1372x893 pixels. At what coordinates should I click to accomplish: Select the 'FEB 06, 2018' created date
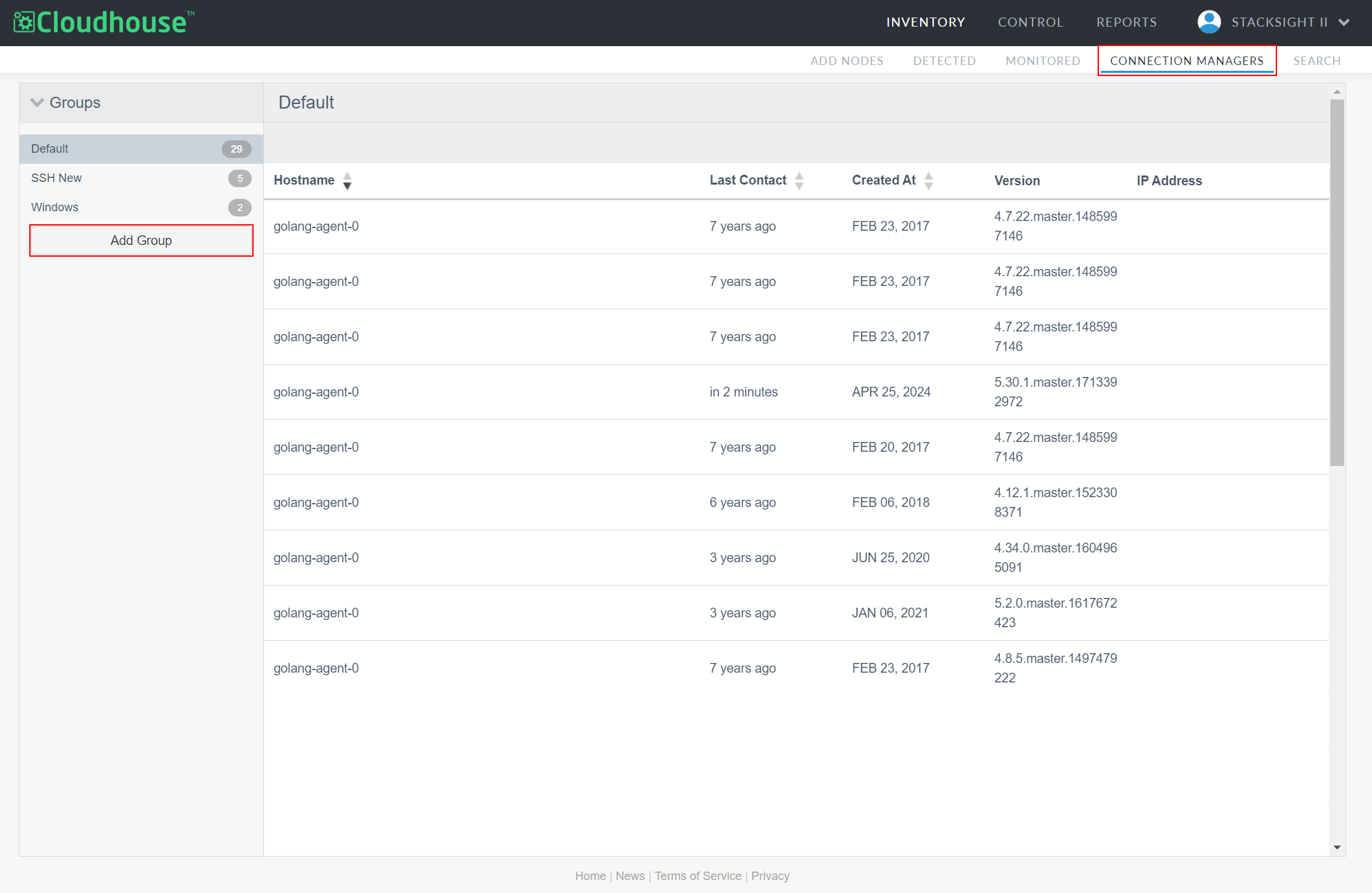[x=891, y=502]
